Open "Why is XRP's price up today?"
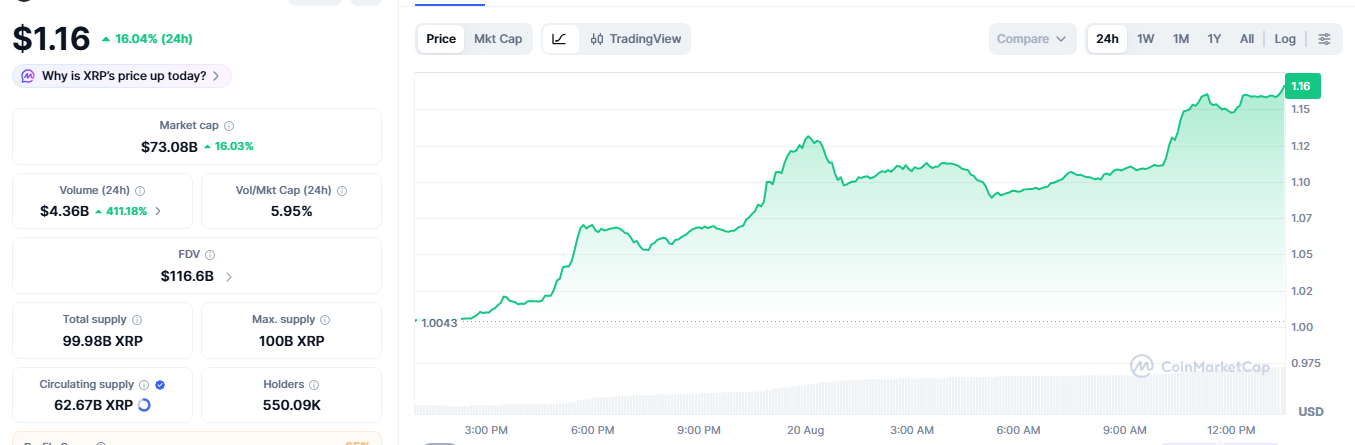Viewport: 1355px width, 445px height. coord(122,76)
